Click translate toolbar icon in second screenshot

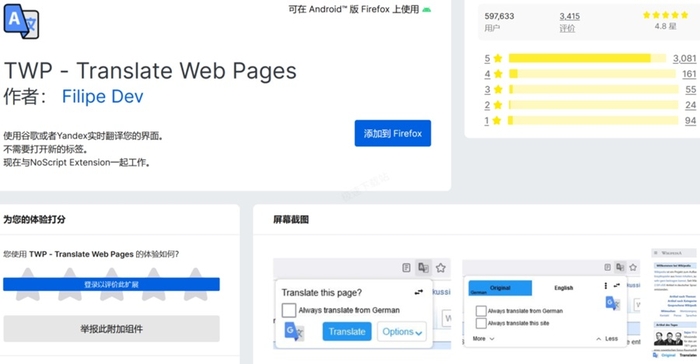(620, 267)
